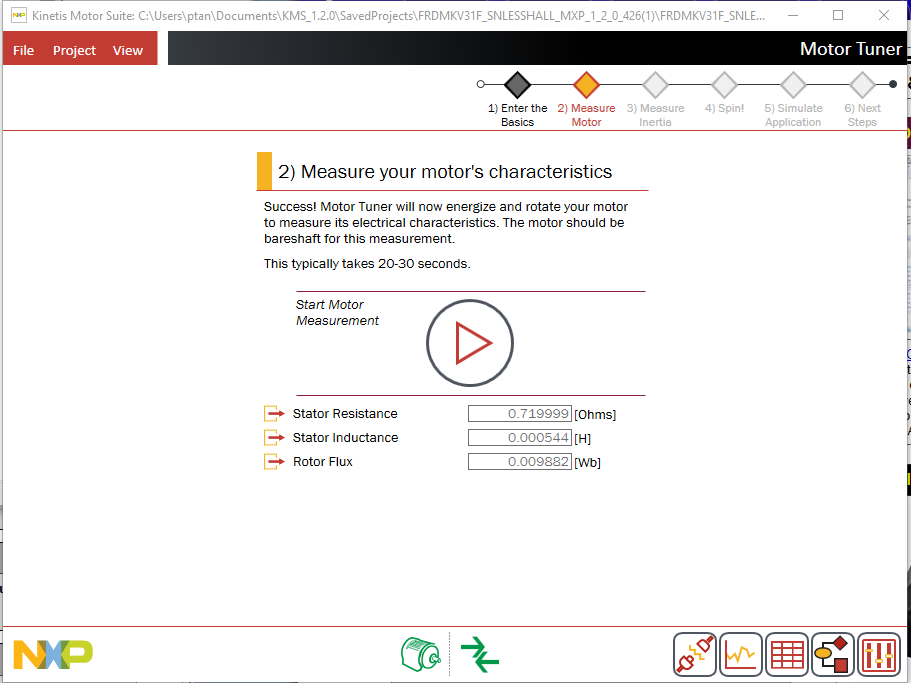Open the File menu
Screen dimensions: 911x683
[x=23, y=51]
